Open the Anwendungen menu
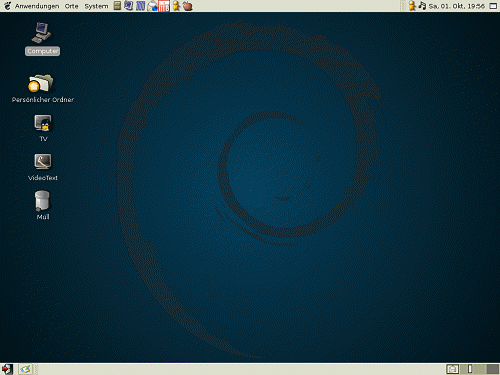Viewport: 500px width, 375px height. (x=37, y=6)
